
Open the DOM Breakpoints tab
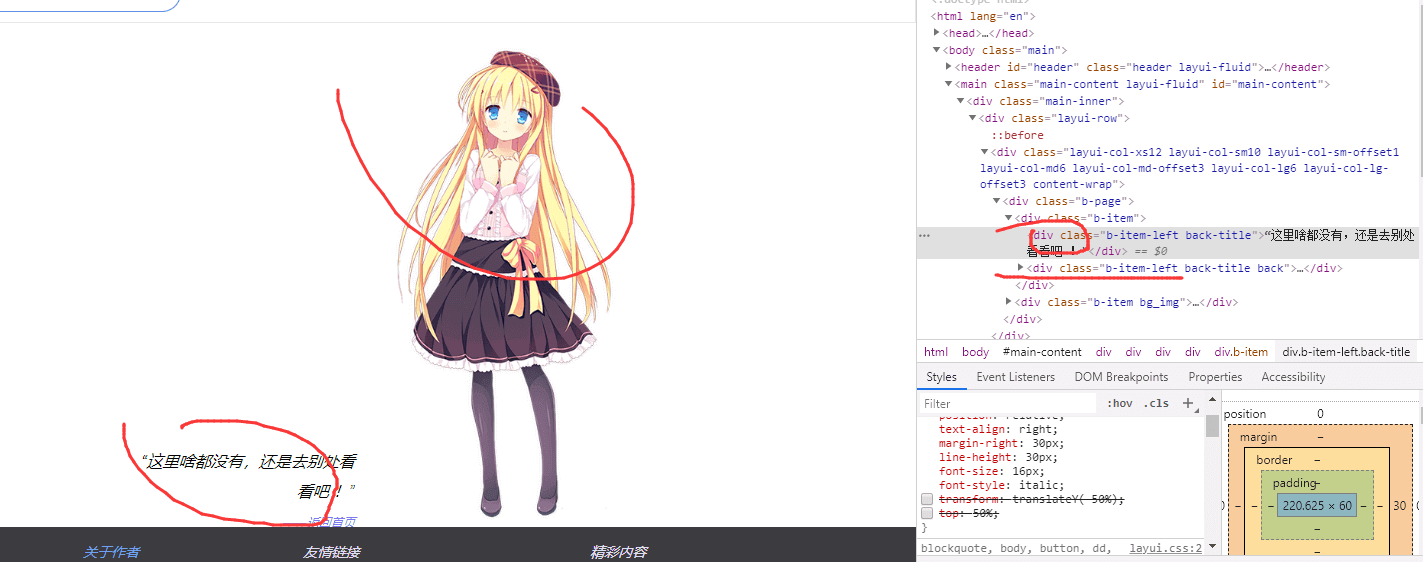(1121, 377)
